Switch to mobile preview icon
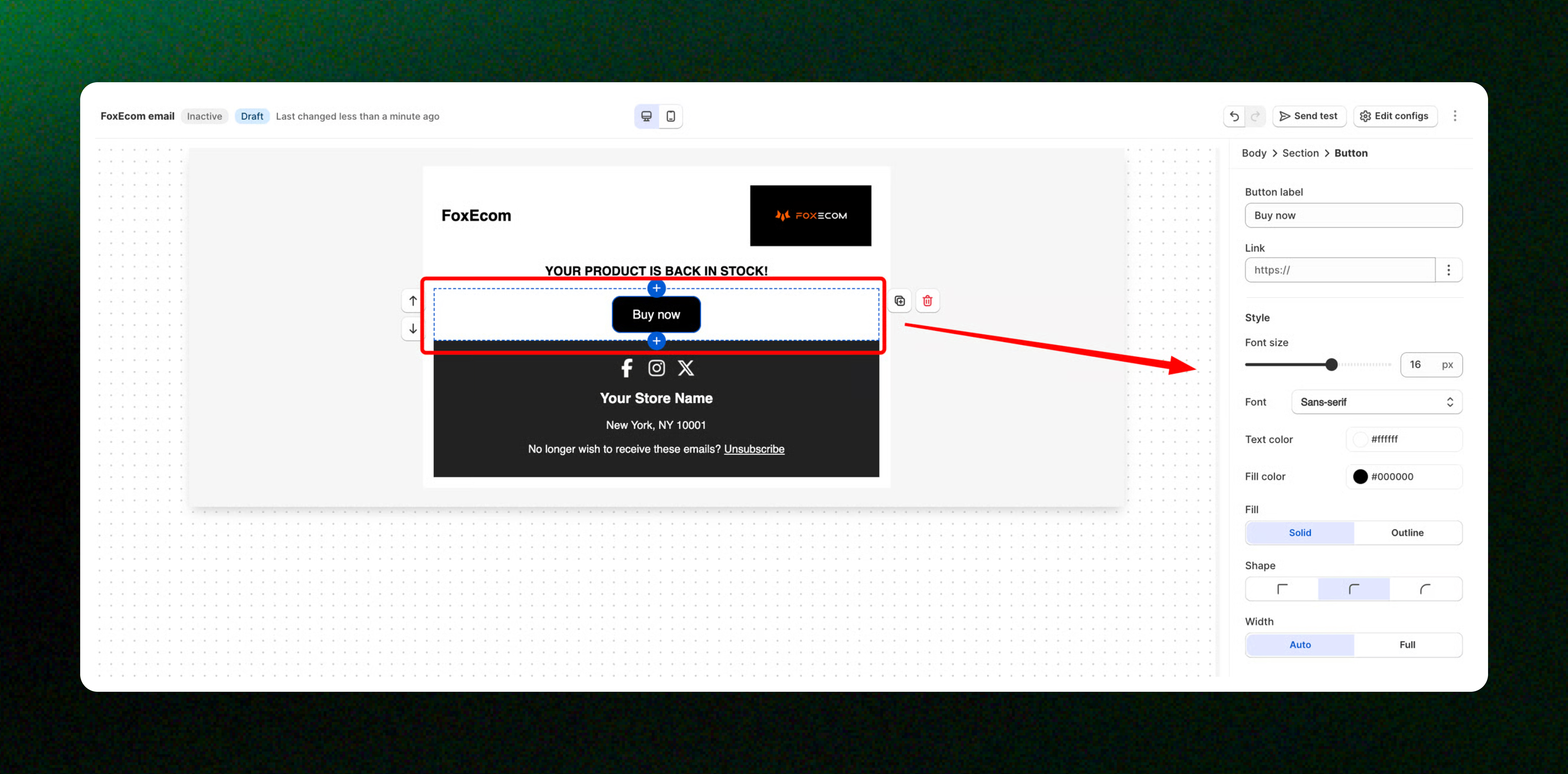This screenshot has height=774, width=1568. tap(670, 116)
